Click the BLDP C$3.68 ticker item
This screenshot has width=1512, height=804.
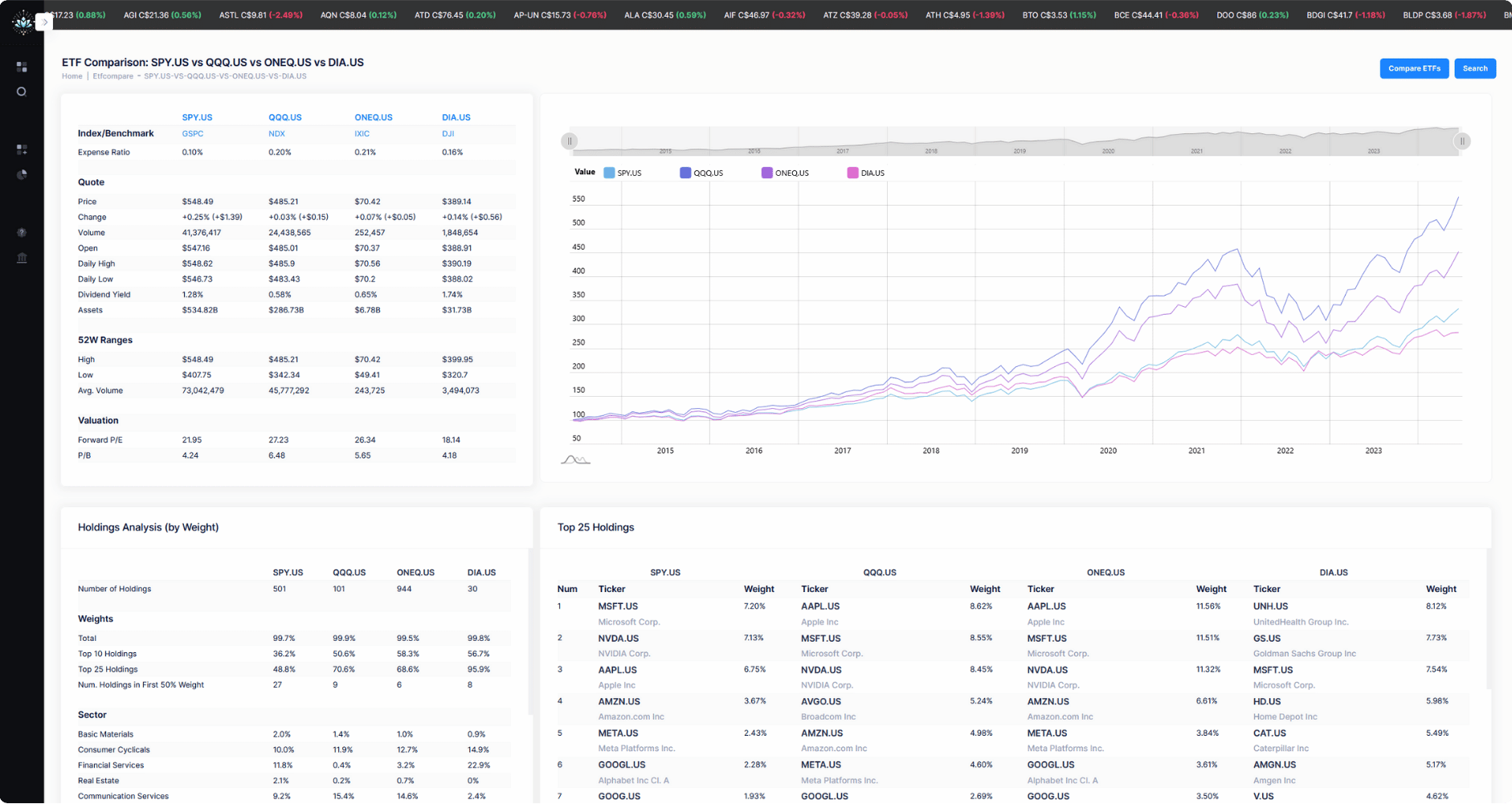pos(1445,15)
